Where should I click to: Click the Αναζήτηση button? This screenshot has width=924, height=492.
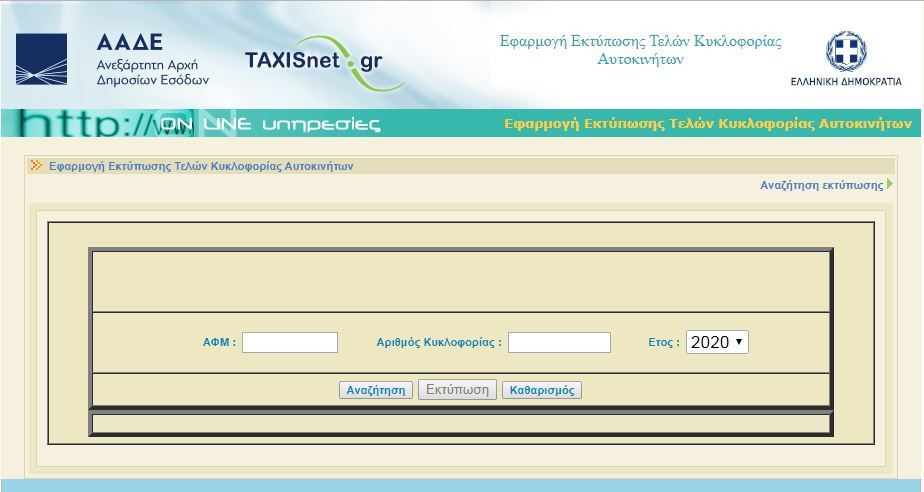pyautogui.click(x=376, y=390)
